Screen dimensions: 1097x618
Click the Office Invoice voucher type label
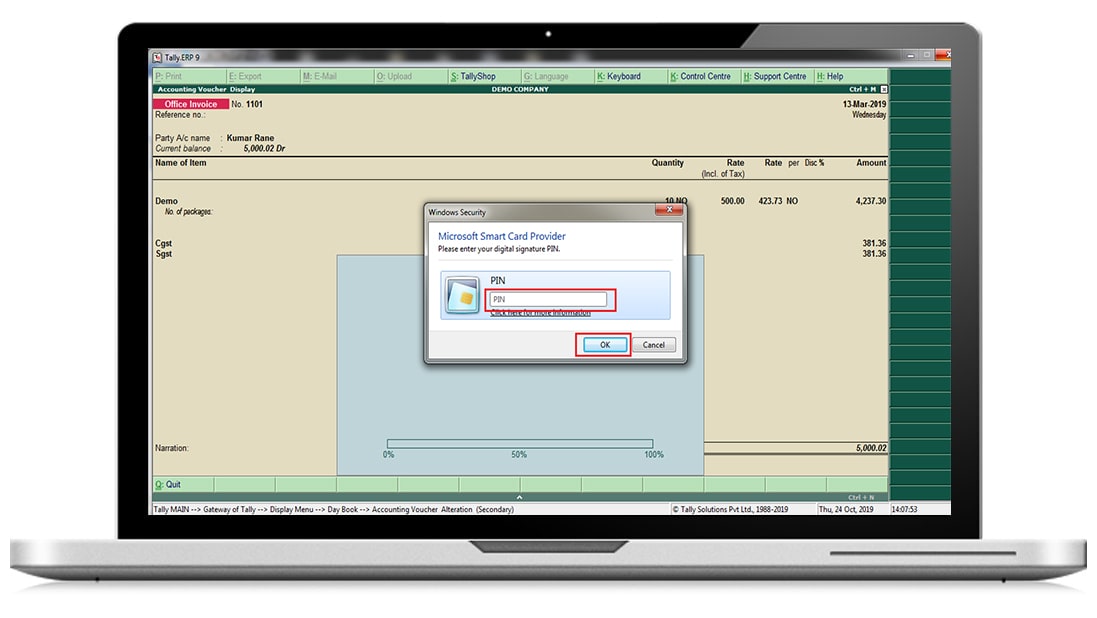190,104
